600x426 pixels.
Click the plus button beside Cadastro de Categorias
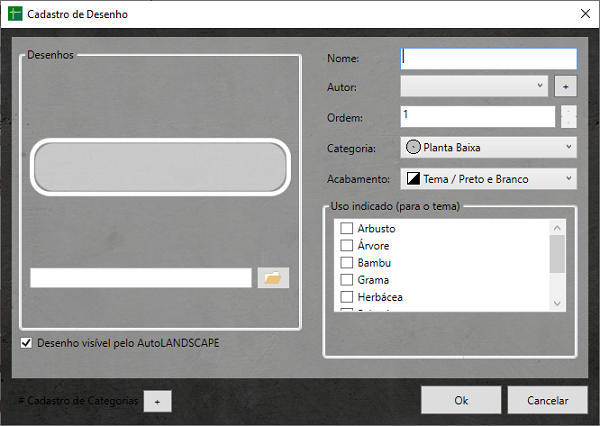(157, 400)
